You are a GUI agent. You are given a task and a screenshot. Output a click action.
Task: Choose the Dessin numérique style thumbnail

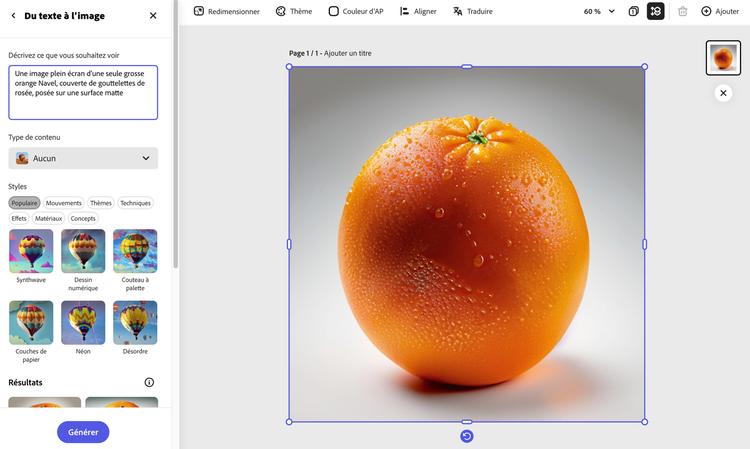pyautogui.click(x=83, y=251)
